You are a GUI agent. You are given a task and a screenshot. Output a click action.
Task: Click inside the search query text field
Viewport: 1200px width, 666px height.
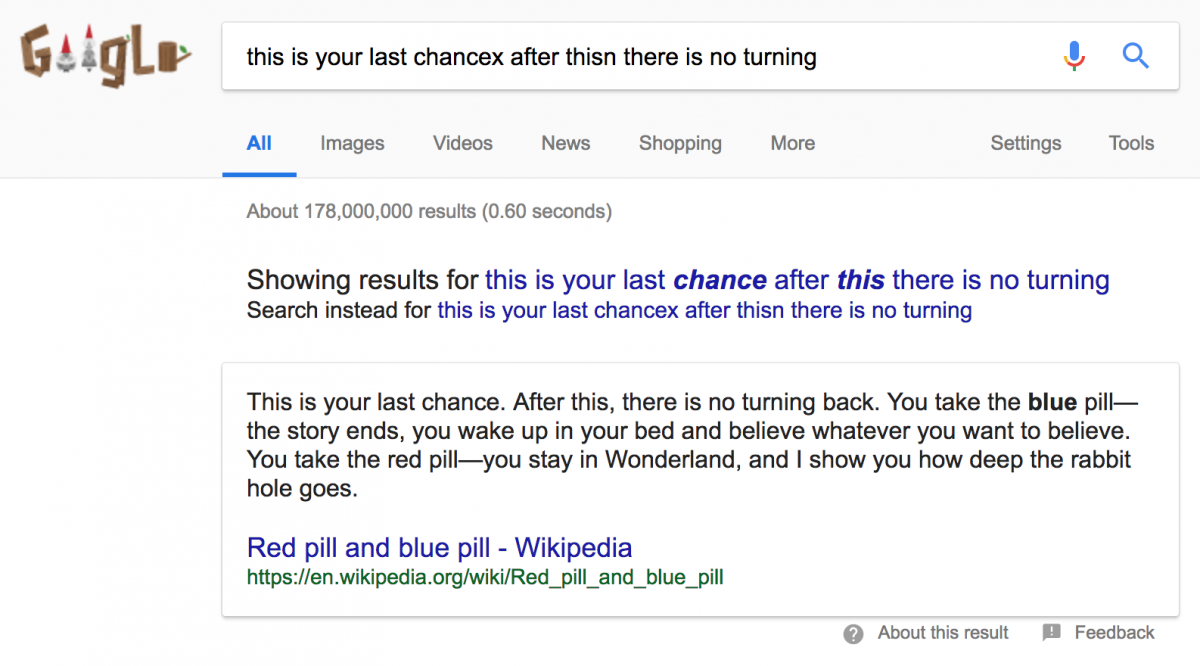(640, 57)
